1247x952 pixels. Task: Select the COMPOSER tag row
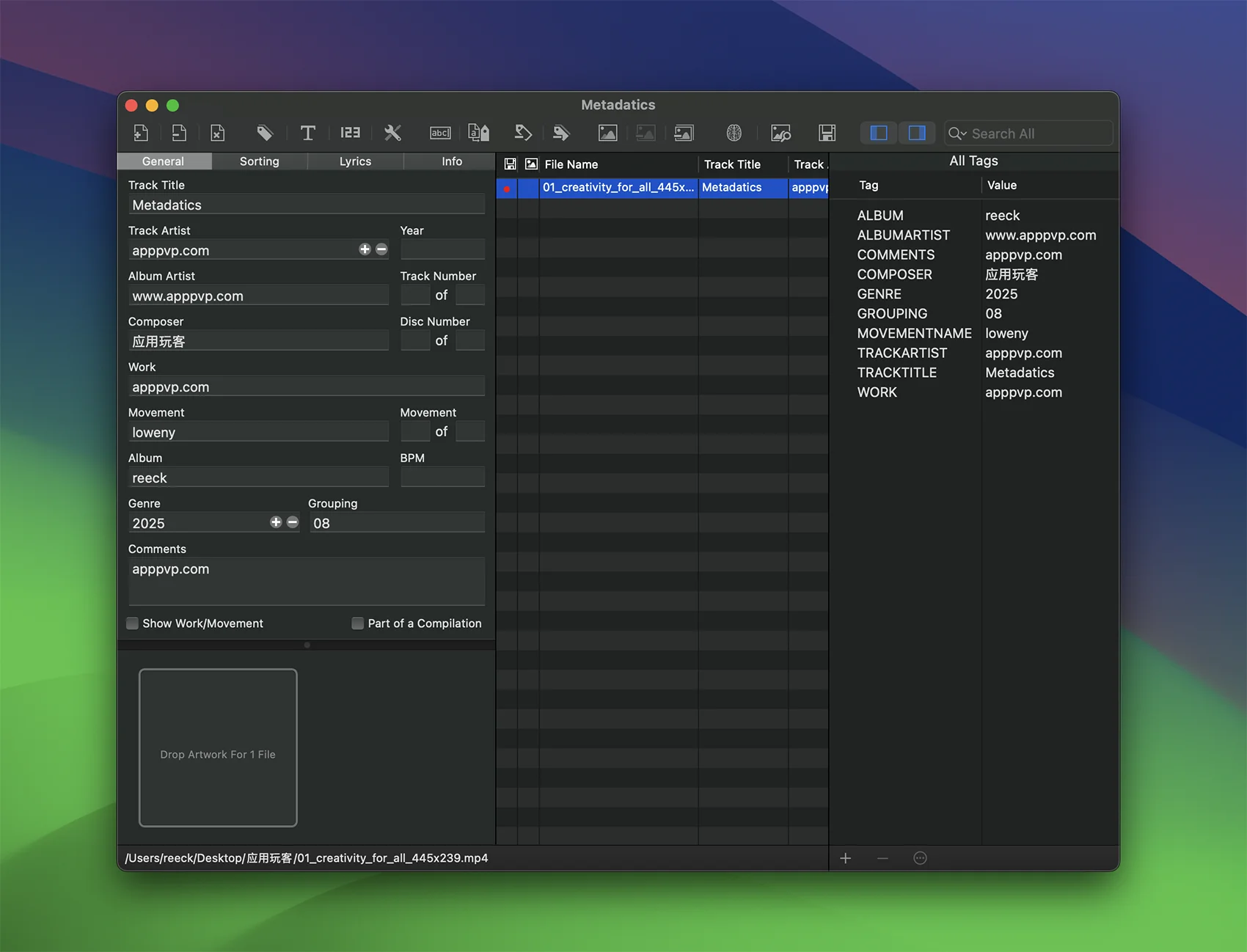coord(974,274)
